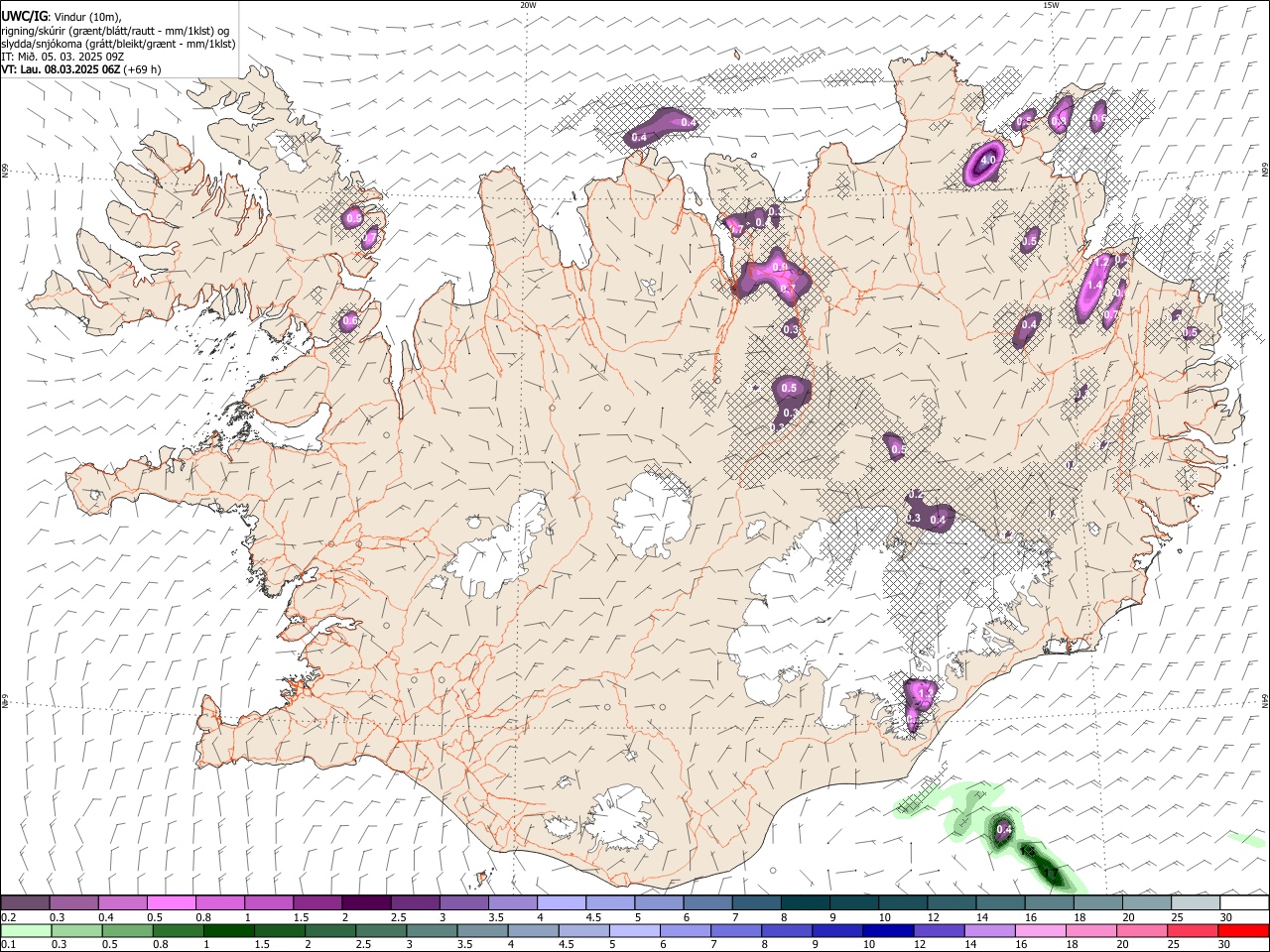
Task: Select the pale green 0.1 swatch in bottom legend row
Action: [x=25, y=931]
